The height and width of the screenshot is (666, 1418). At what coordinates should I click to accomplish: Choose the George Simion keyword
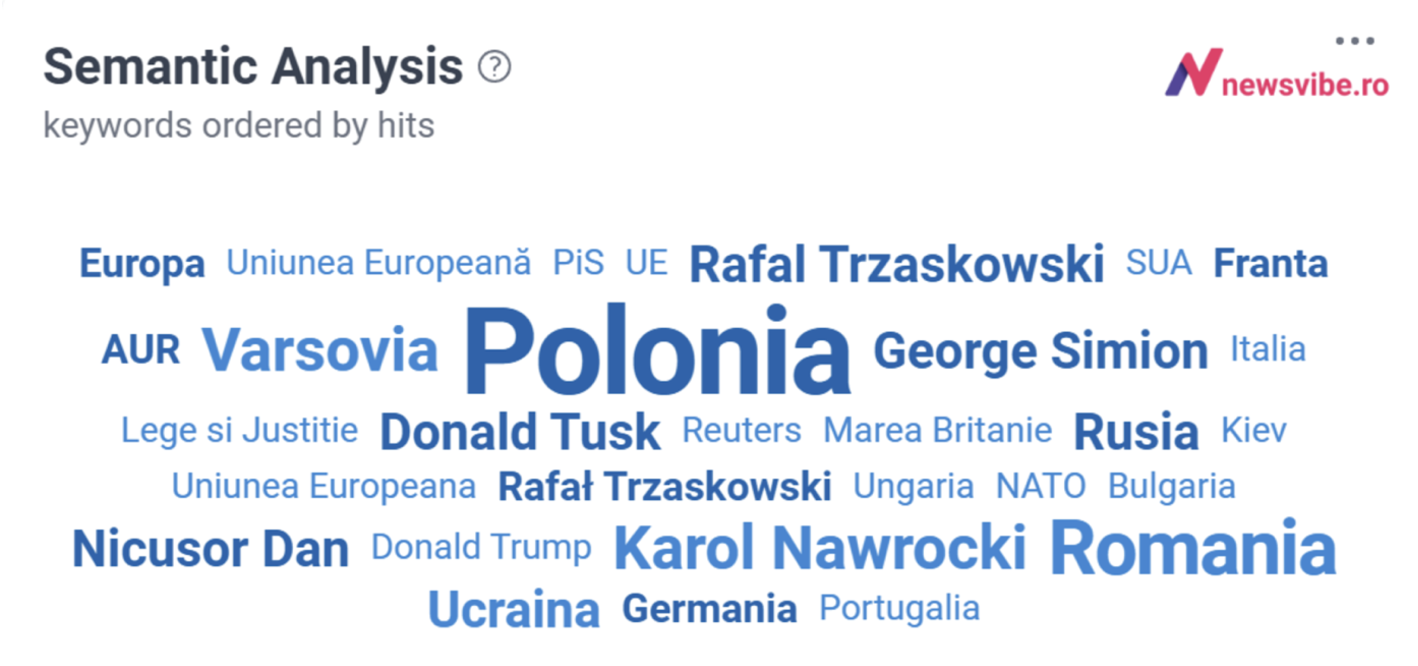(1041, 351)
